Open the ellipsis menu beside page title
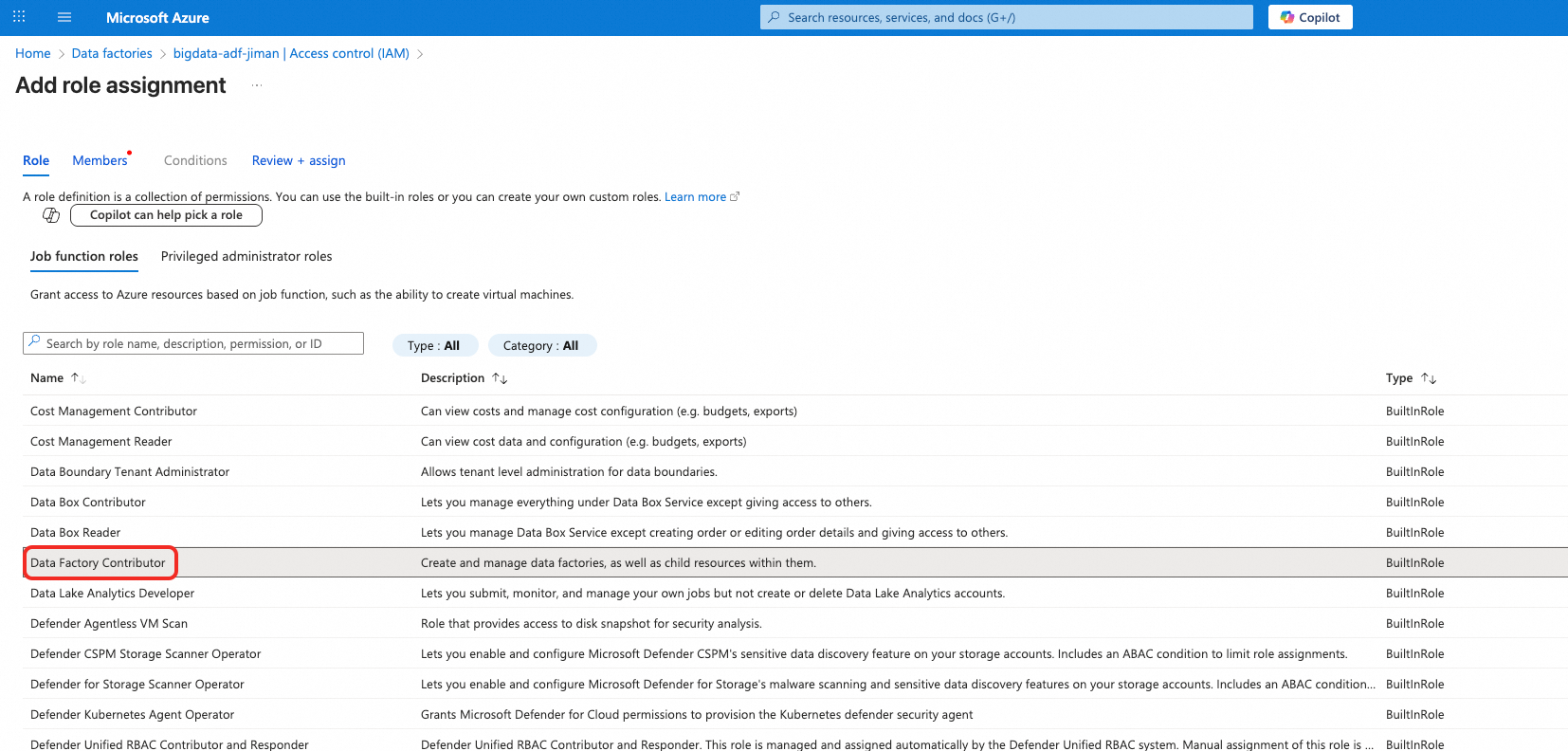1568x751 pixels. coord(256,85)
